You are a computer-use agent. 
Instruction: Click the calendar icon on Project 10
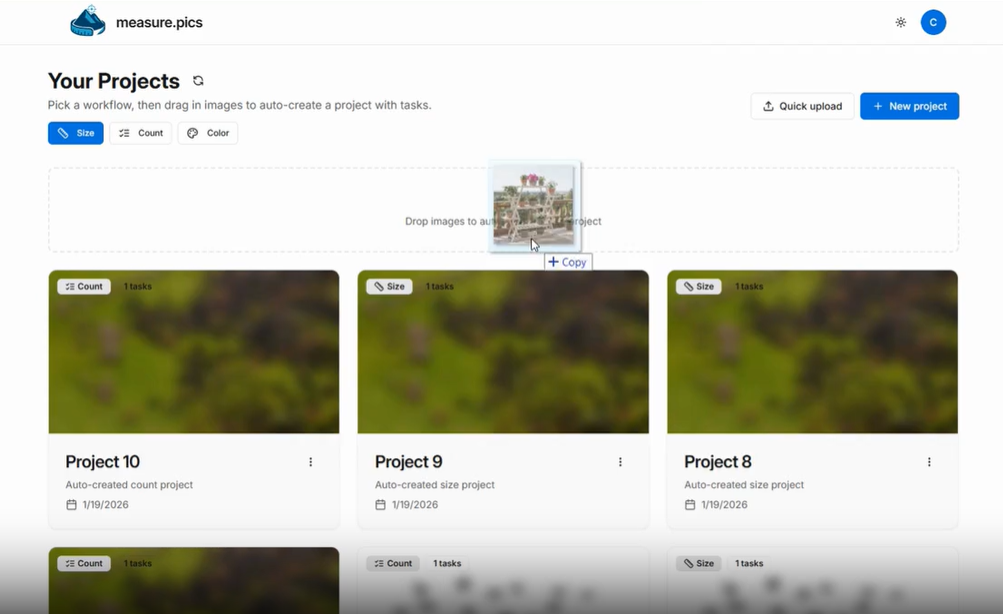tap(70, 505)
